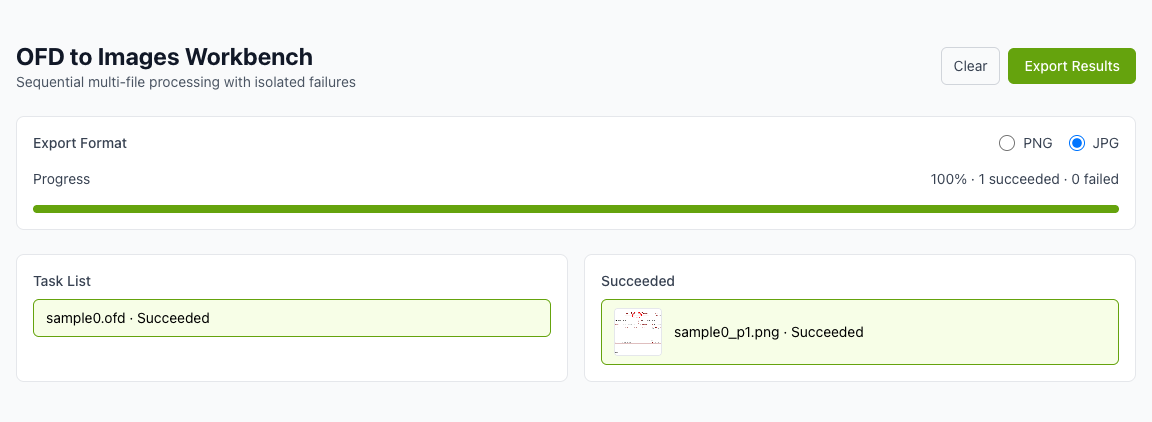This screenshot has height=422, width=1152.
Task: Click the 100% succeeded status text
Action: [1024, 179]
